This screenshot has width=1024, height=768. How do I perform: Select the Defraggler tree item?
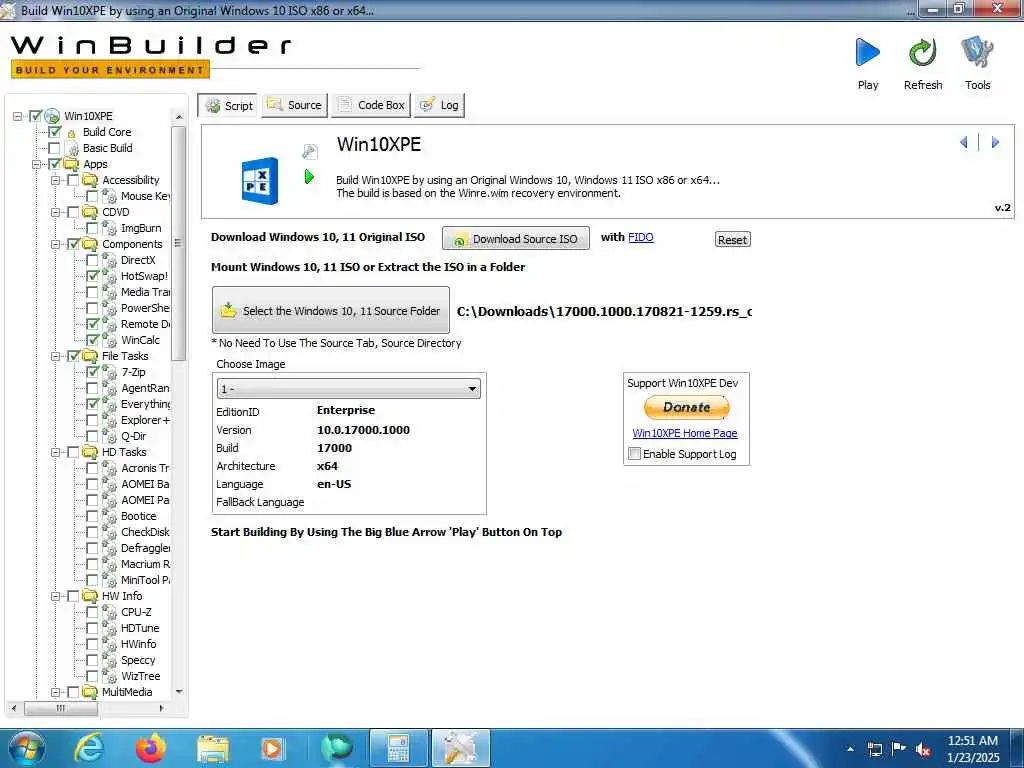point(145,549)
